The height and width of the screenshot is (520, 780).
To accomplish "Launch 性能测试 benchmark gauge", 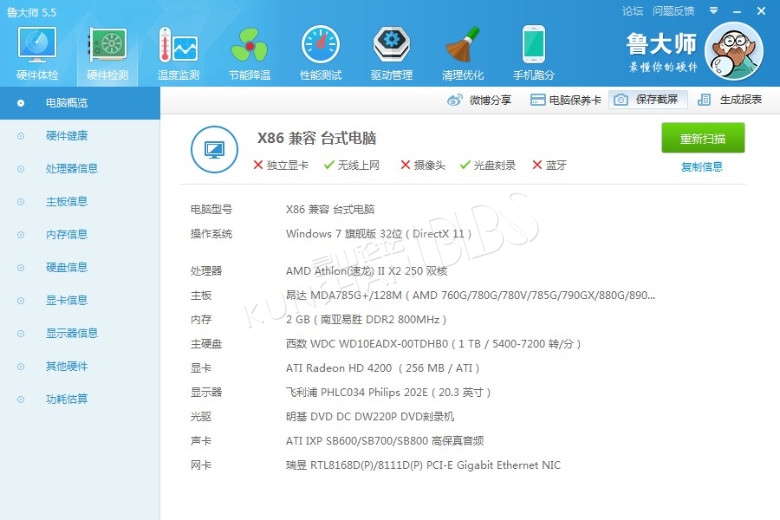I will (321, 54).
